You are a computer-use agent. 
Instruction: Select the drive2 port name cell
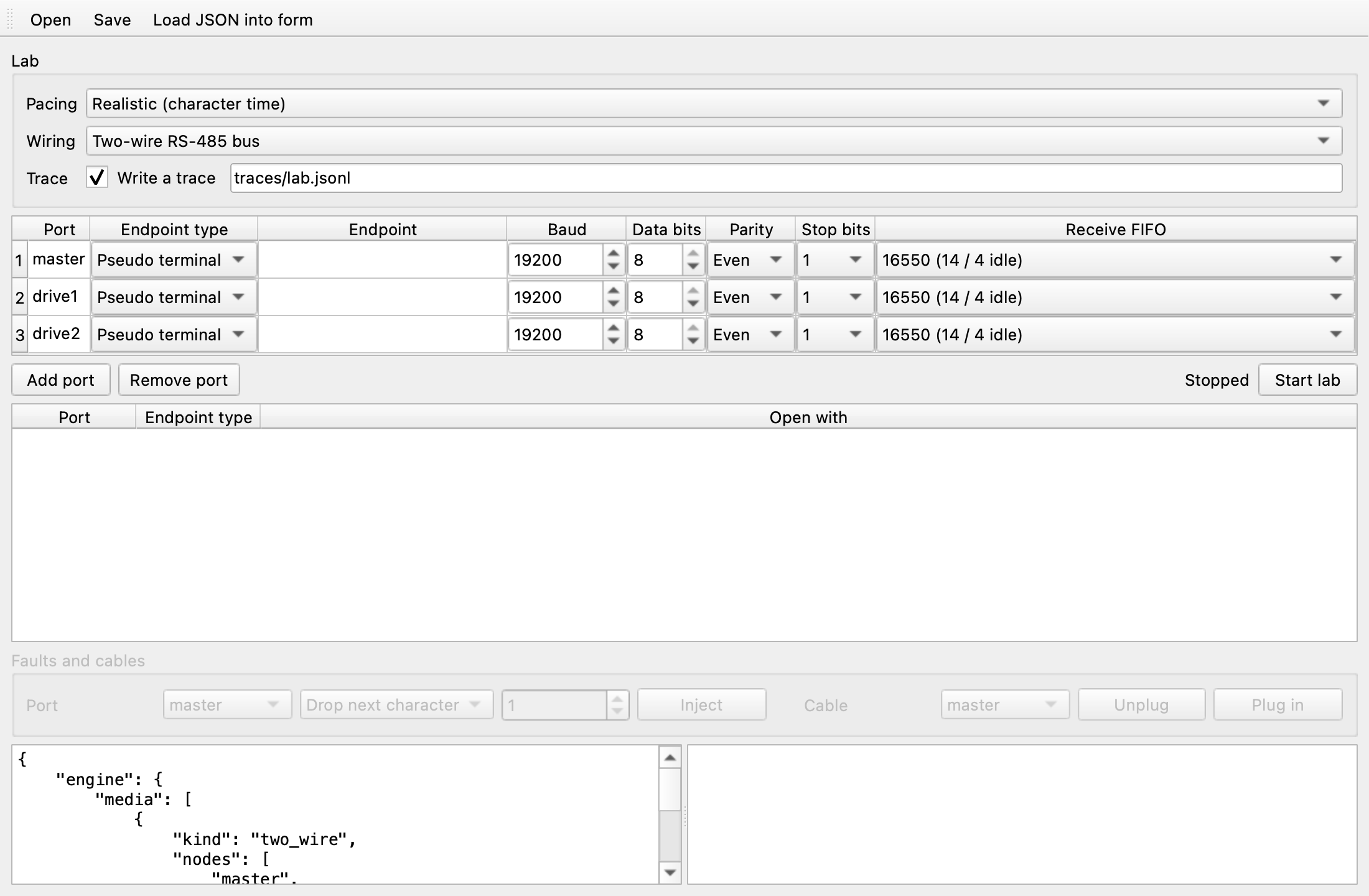pyautogui.click(x=58, y=334)
